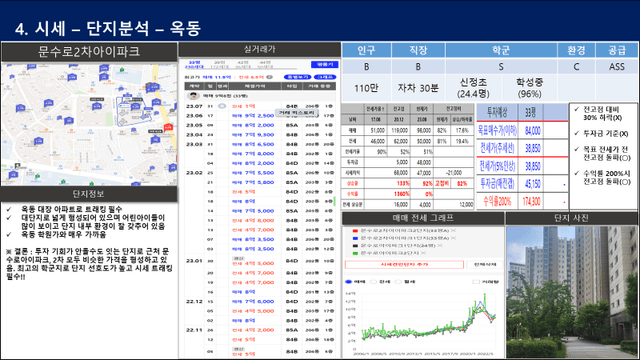Viewport: 640px width, 360px height.
Task: Click the red legend color swatch
Action: [355, 231]
